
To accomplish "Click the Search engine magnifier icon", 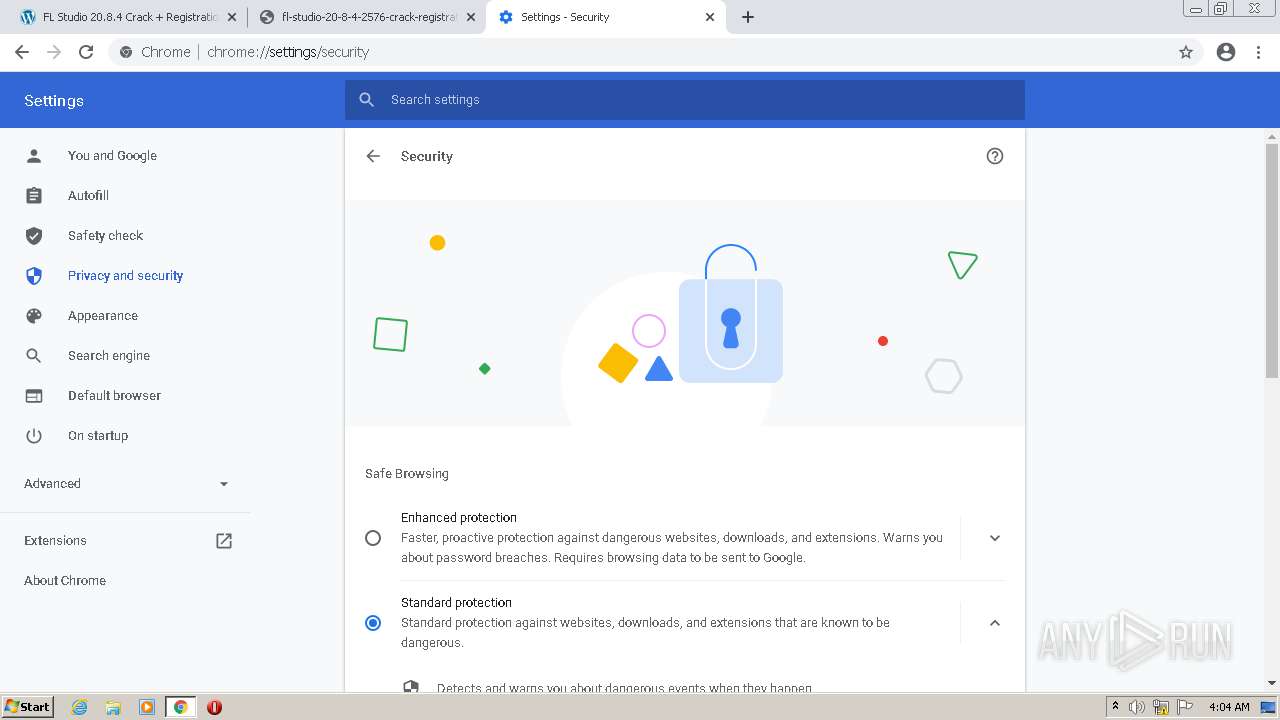I will [x=34, y=356].
